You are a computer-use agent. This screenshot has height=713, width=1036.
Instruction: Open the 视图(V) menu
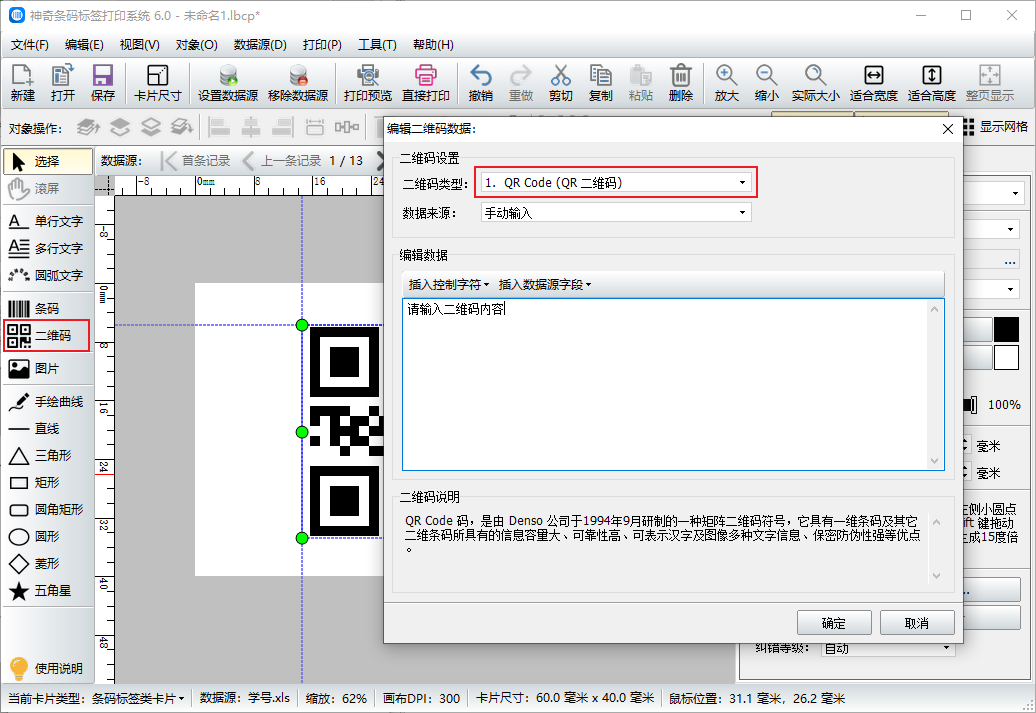pos(139,45)
